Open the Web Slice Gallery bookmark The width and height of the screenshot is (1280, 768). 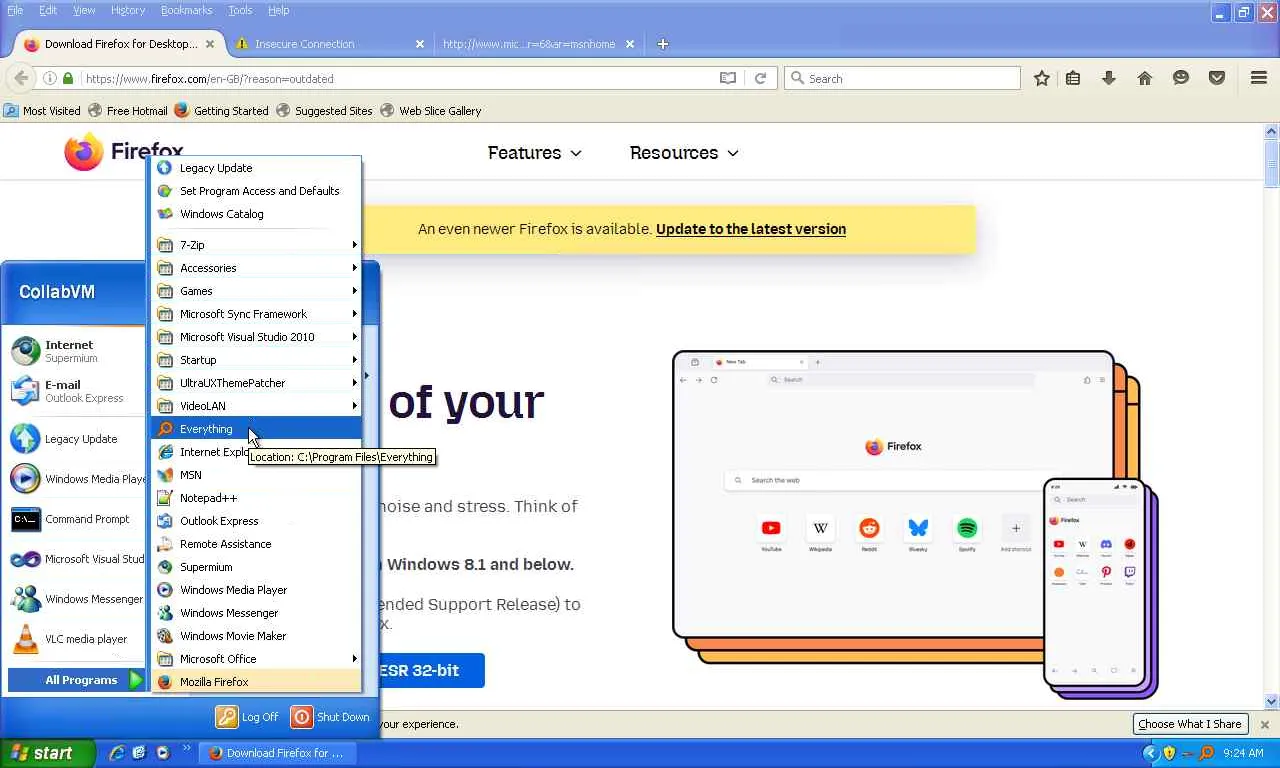(430, 111)
